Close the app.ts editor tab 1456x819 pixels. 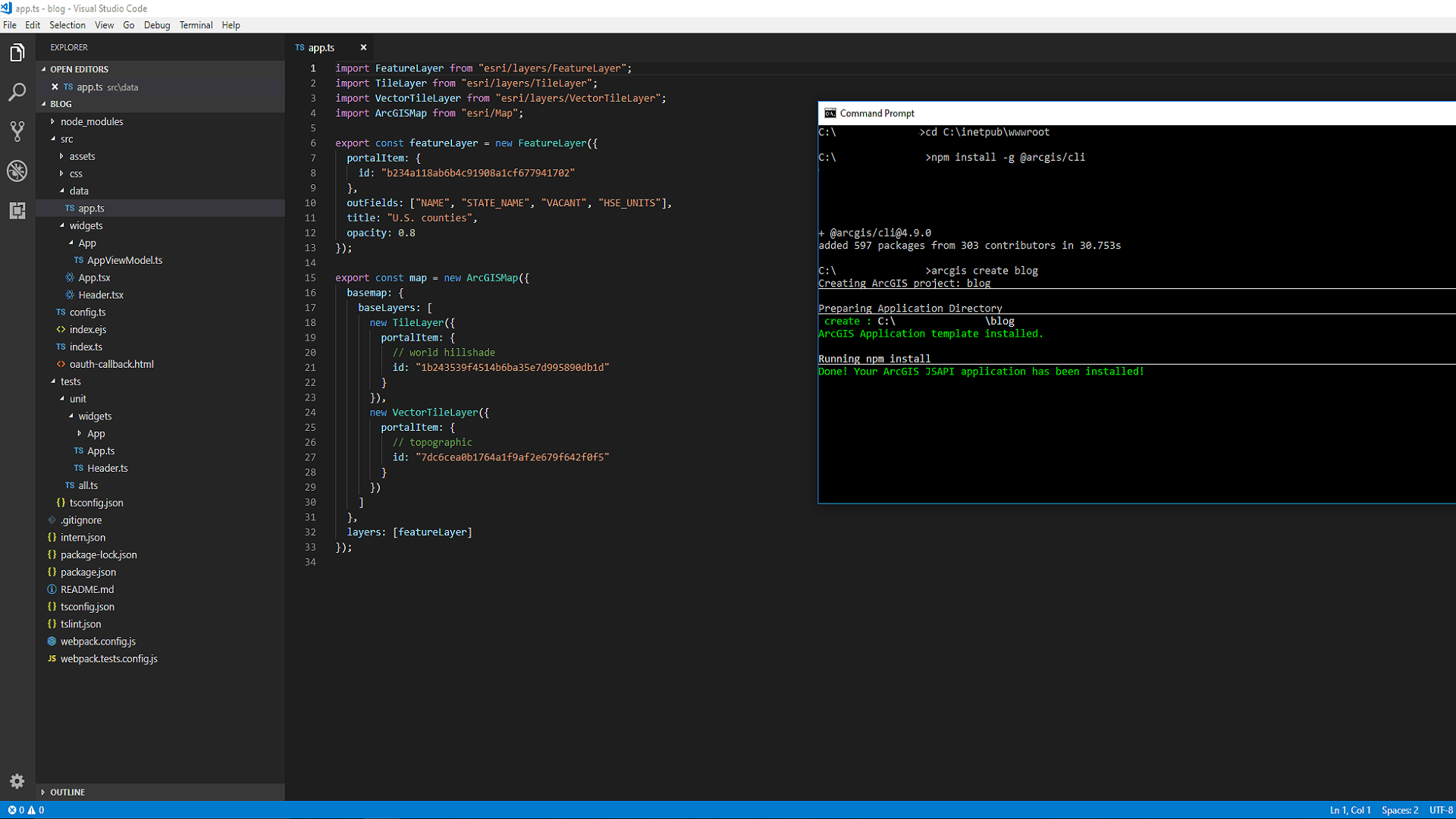363,47
